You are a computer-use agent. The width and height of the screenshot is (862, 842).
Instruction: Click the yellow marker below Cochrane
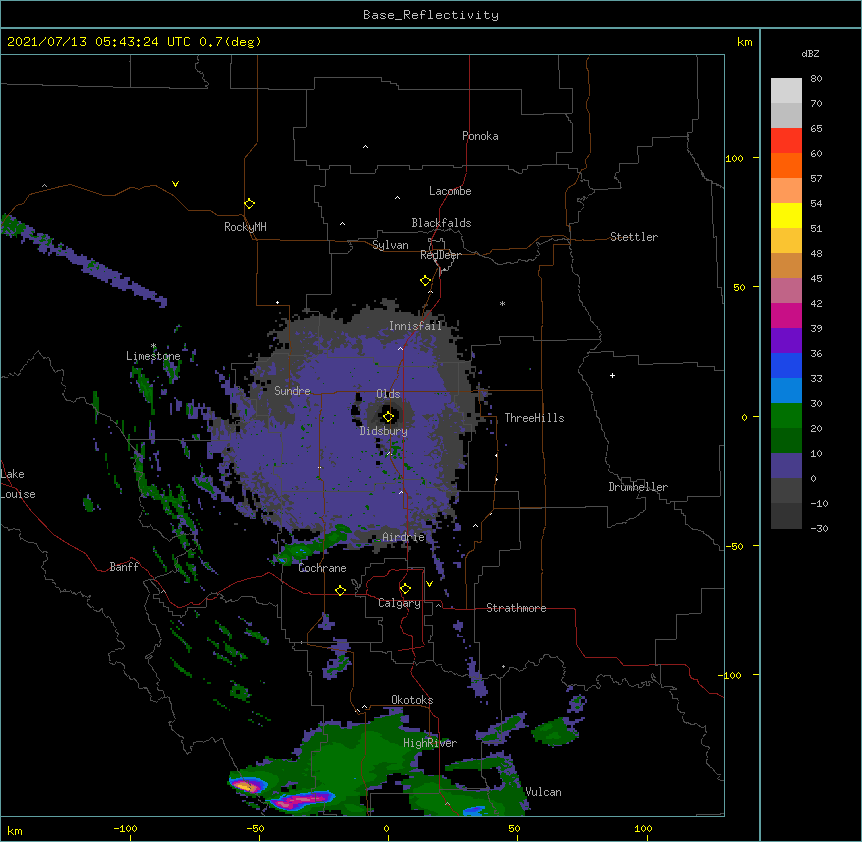[340, 590]
